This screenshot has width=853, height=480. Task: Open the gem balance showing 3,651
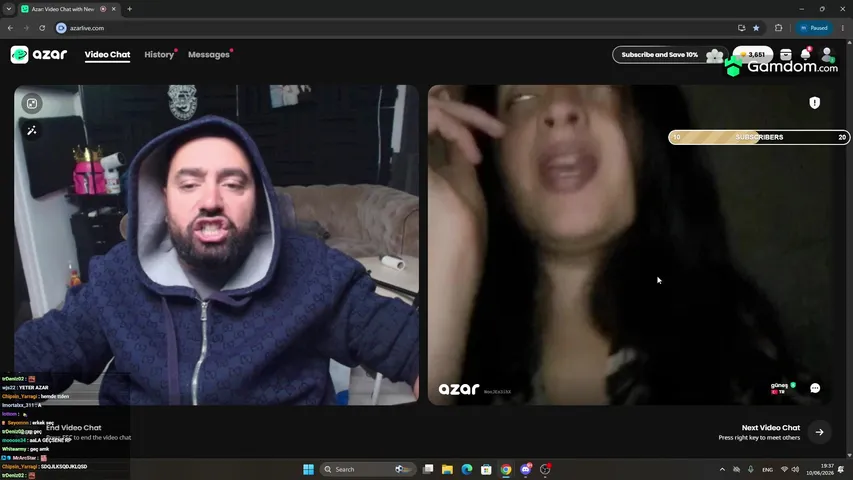pyautogui.click(x=753, y=54)
